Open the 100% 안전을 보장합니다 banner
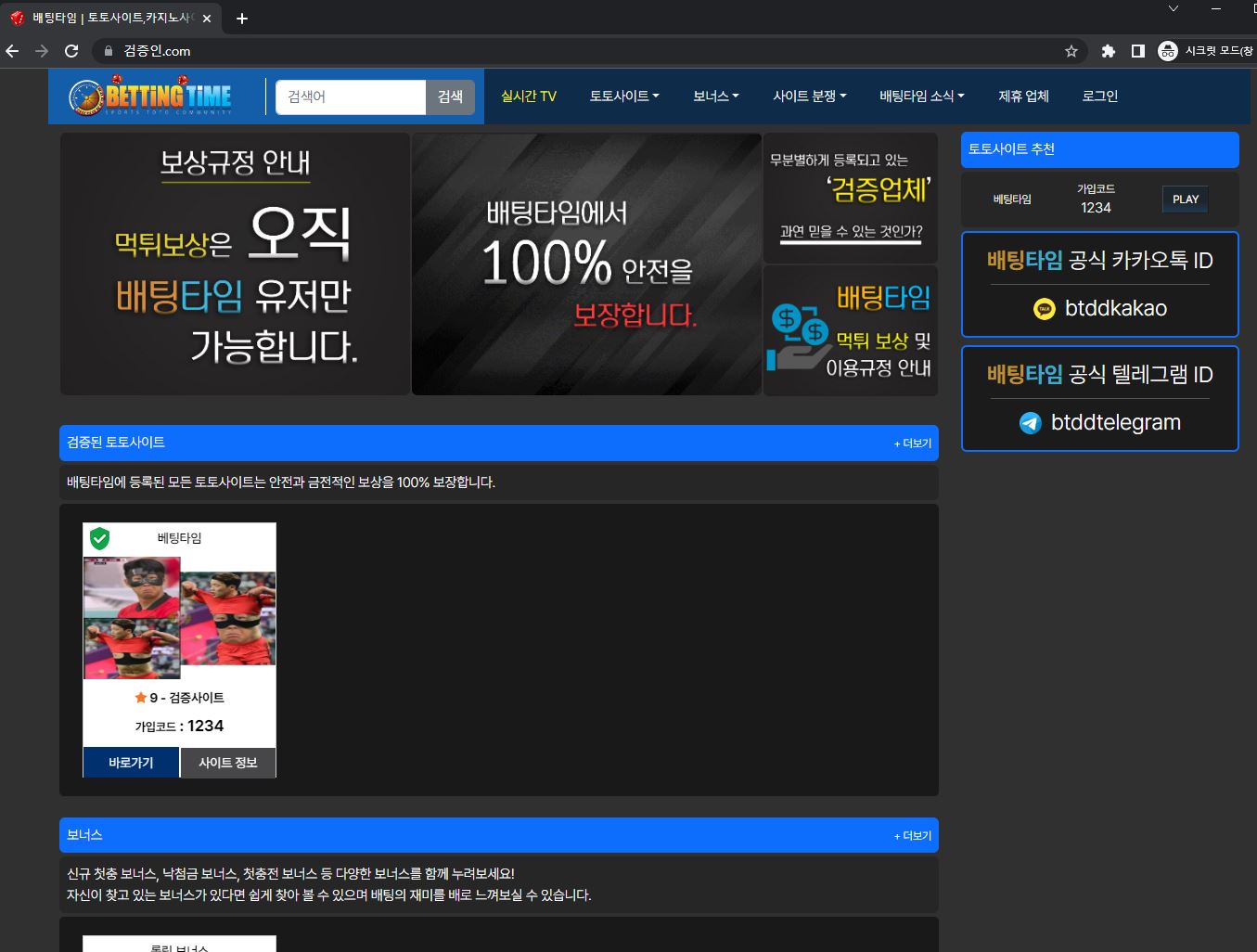1257x952 pixels. 586,264
